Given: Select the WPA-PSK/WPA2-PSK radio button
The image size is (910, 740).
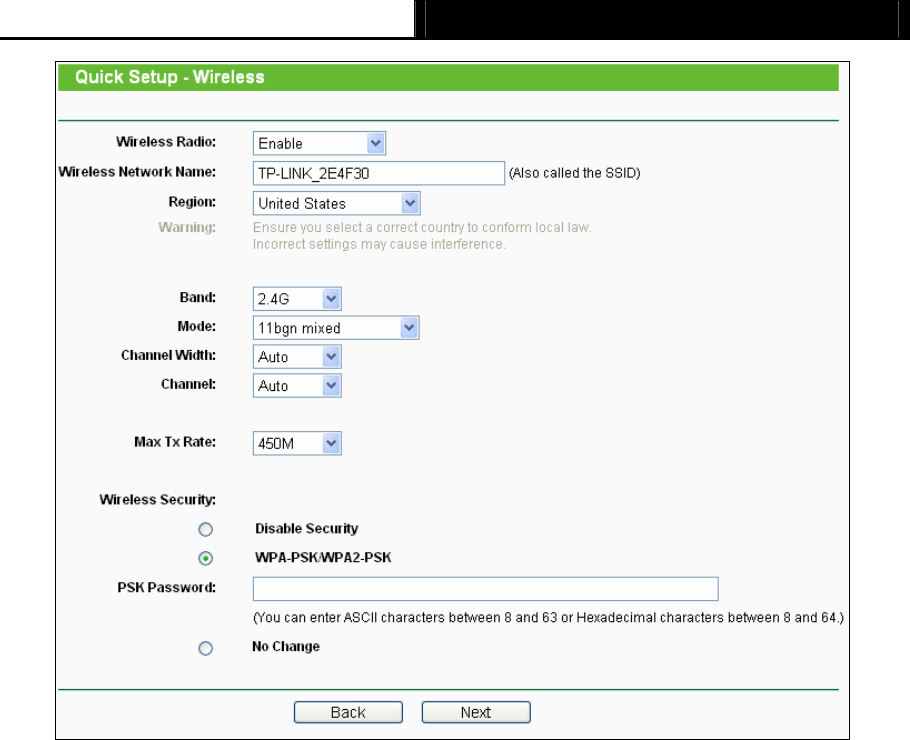Looking at the screenshot, I should 205,558.
